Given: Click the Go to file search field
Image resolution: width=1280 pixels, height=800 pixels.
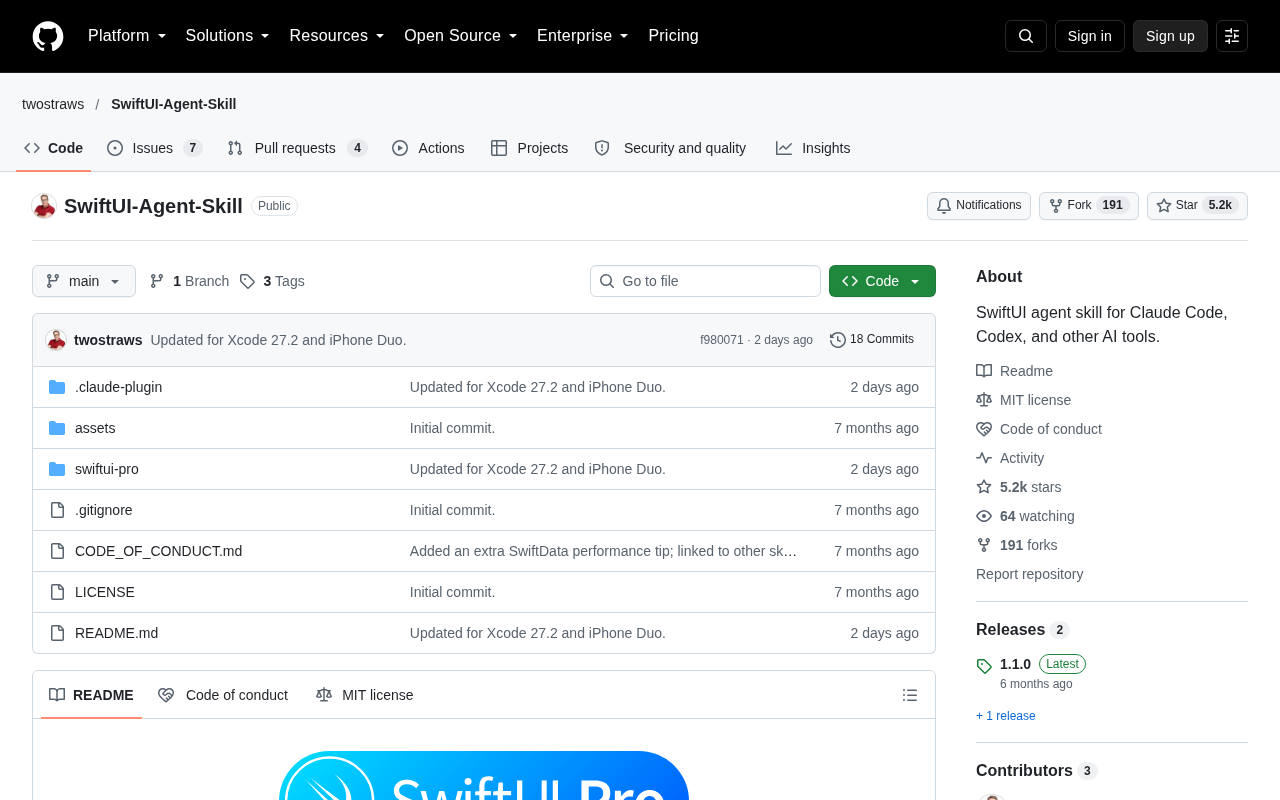Looking at the screenshot, I should pyautogui.click(x=705, y=281).
